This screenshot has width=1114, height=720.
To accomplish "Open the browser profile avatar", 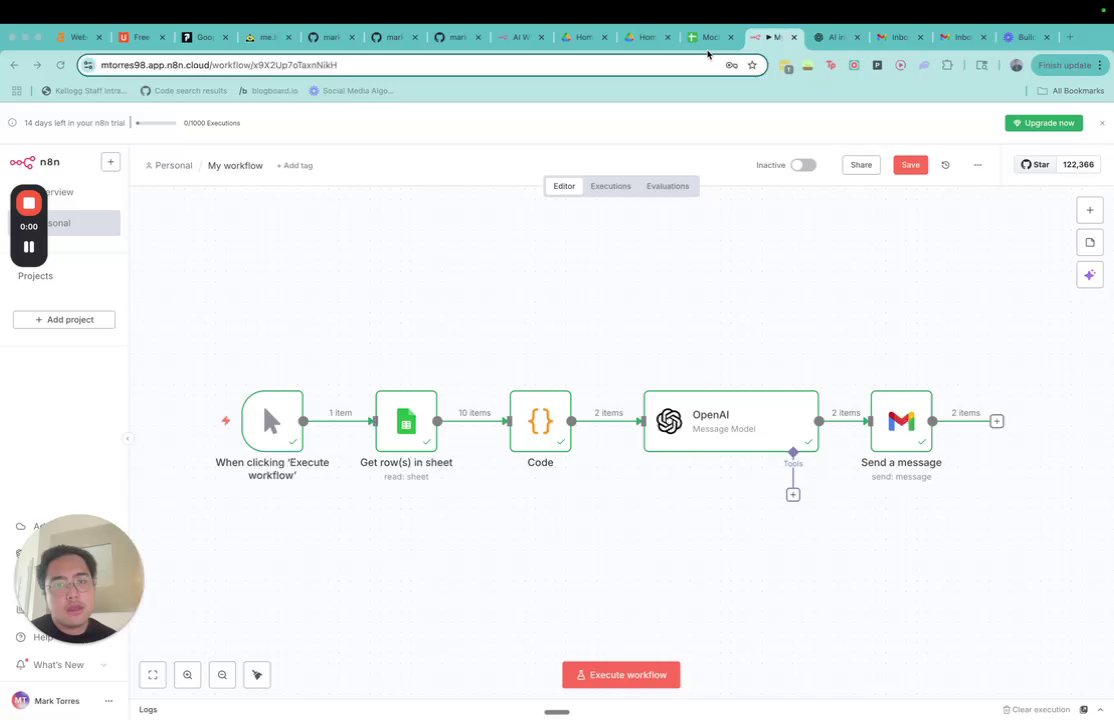I will pos(1017,65).
